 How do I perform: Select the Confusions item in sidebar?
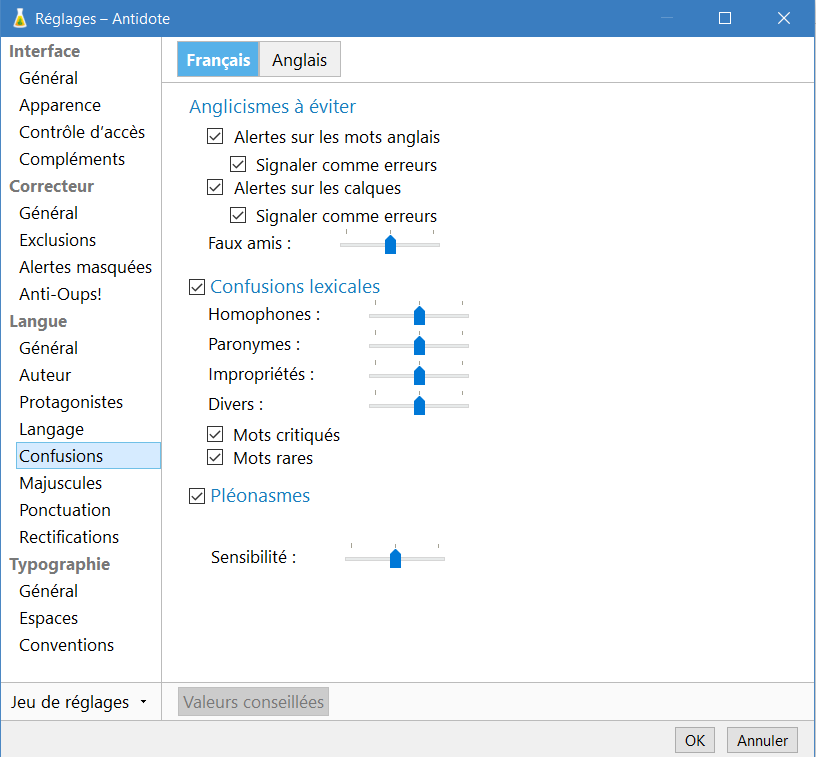point(88,456)
